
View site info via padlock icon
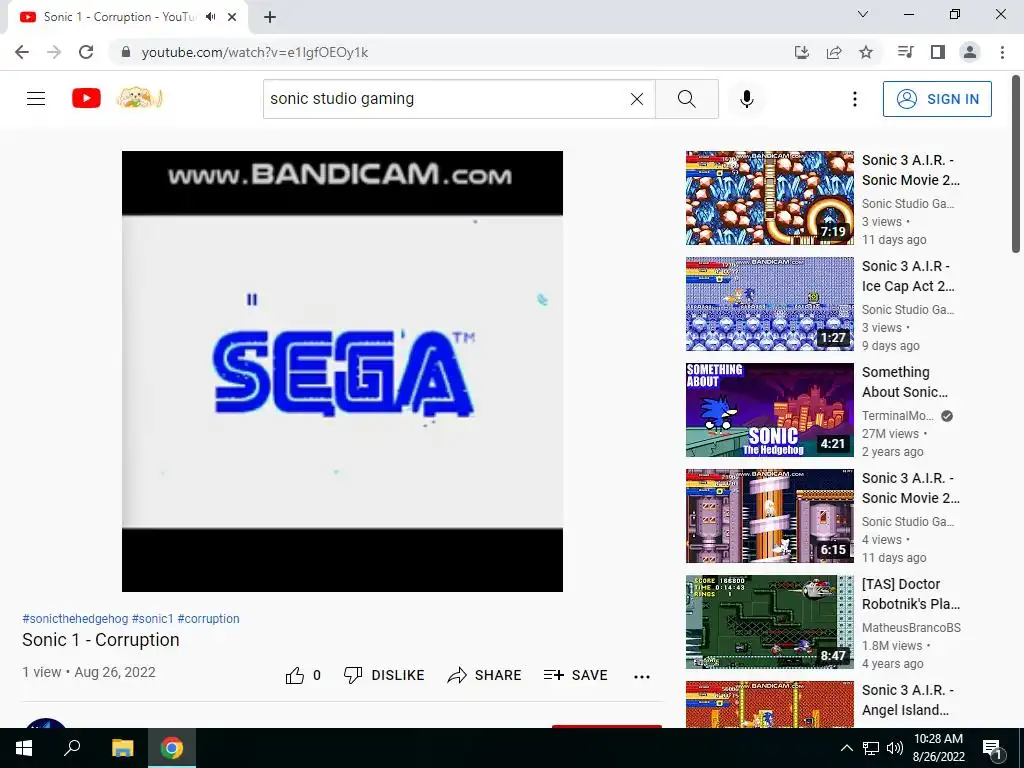[127, 52]
